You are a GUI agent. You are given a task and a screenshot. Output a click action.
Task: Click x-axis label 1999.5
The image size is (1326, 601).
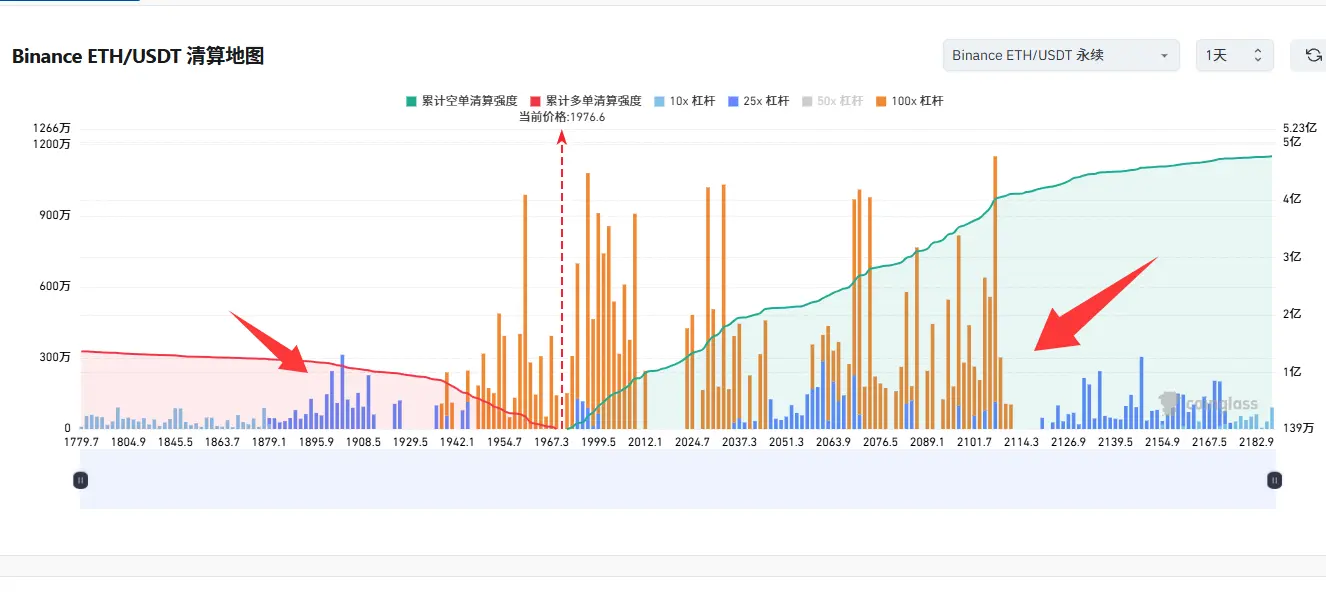(598, 442)
